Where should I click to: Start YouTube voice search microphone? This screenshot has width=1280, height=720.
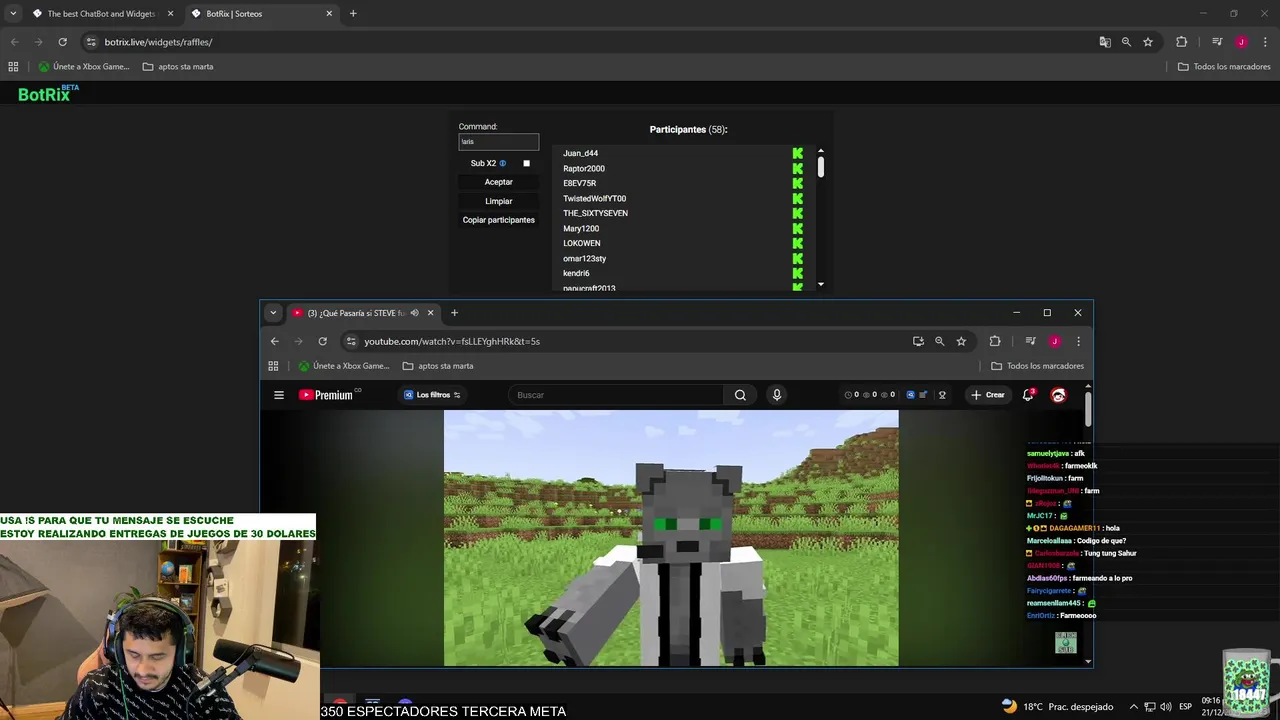[776, 395]
